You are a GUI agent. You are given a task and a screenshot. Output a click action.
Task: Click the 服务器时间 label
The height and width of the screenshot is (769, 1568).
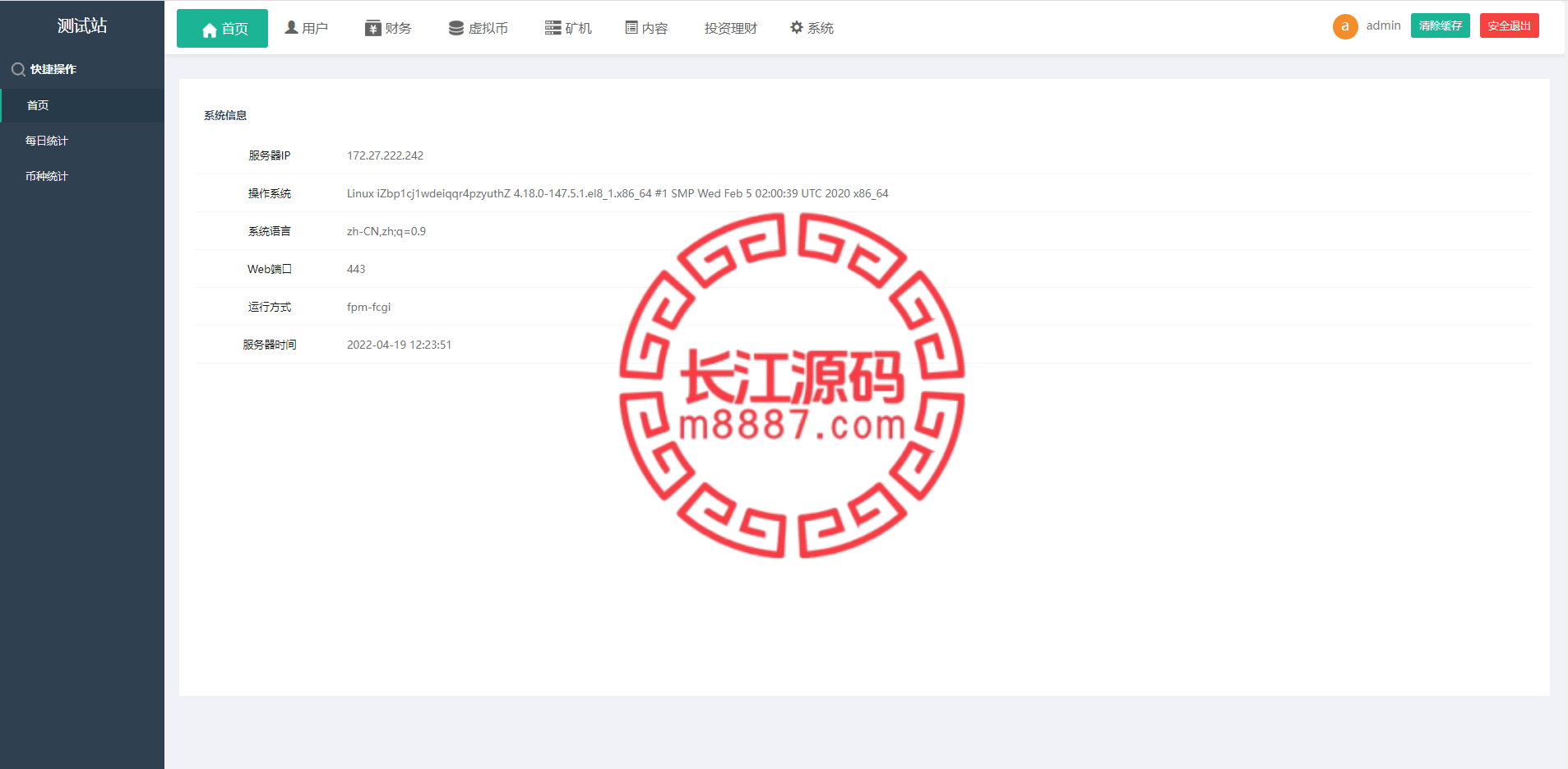click(270, 345)
